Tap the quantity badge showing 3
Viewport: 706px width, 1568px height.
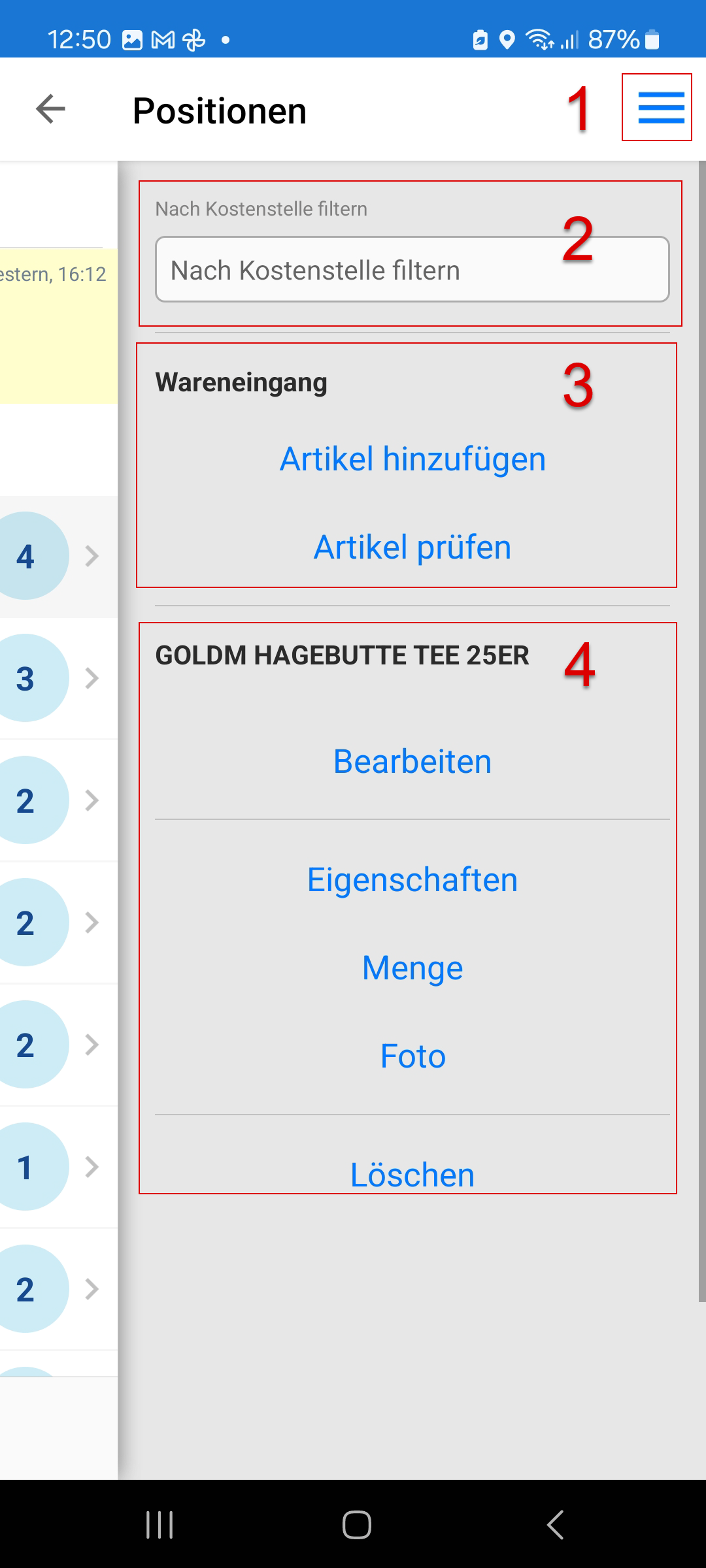27,678
